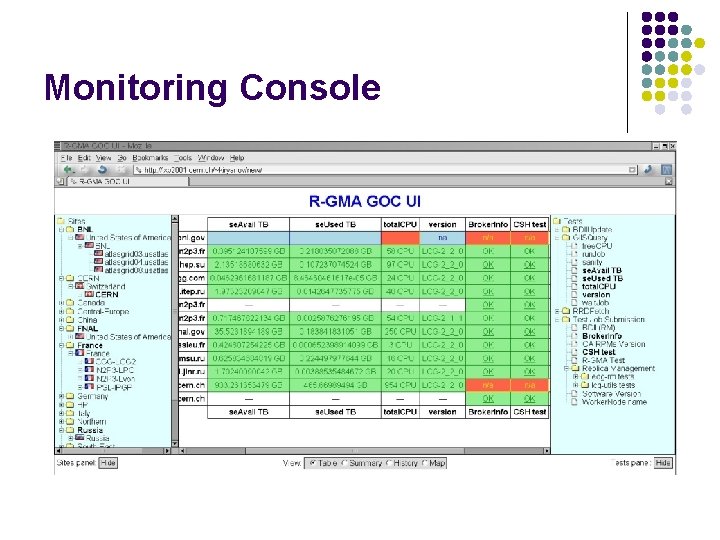Open the CSH test OK link in .itep.ru row
The height and width of the screenshot is (540, 720).
(529, 292)
